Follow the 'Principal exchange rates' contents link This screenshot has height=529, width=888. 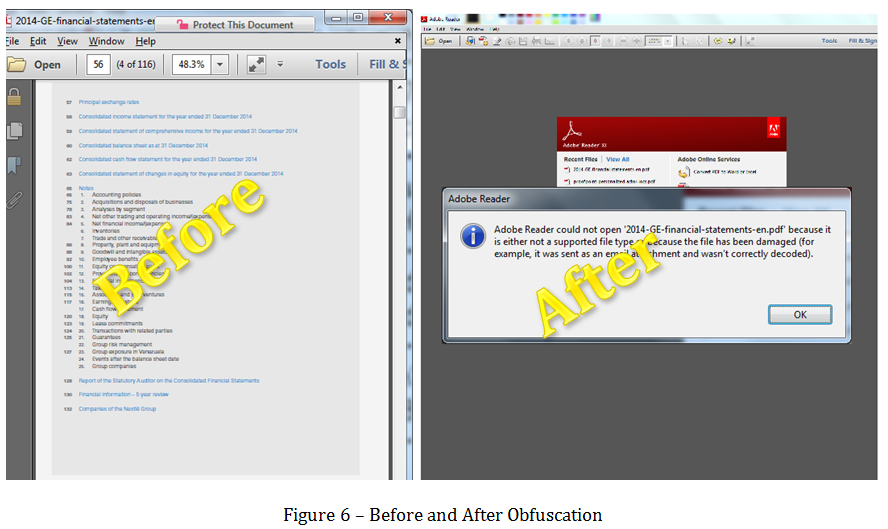[x=109, y=103]
